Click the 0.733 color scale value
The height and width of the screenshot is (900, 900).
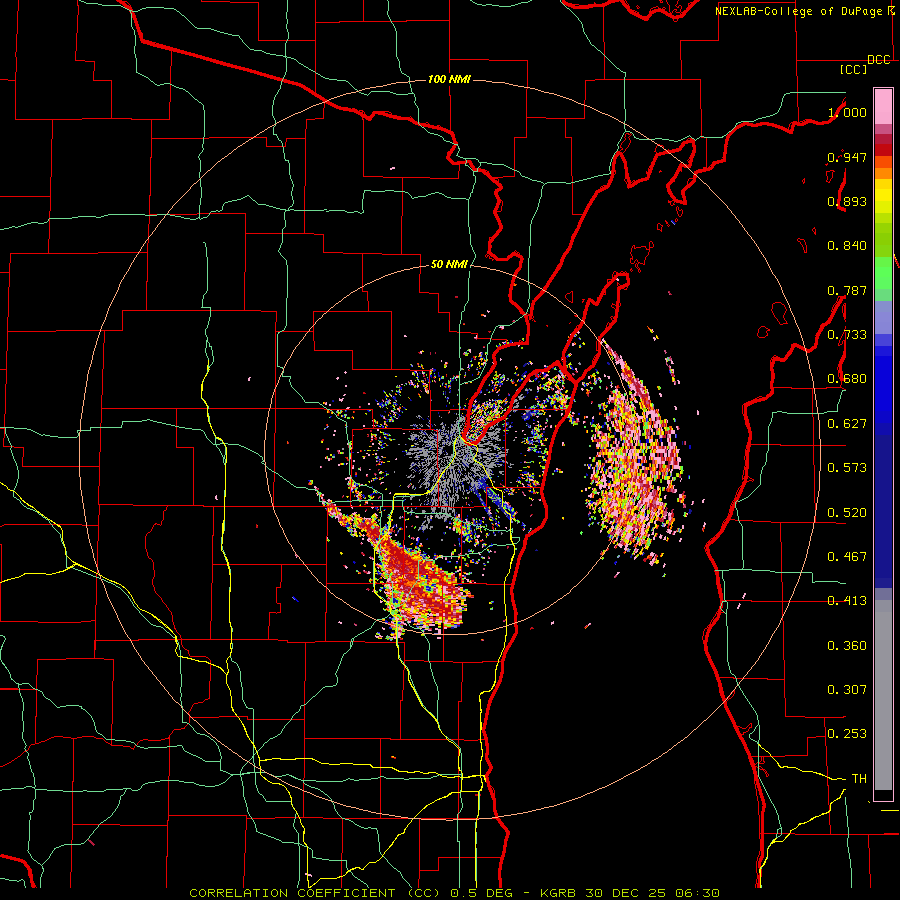tap(847, 335)
